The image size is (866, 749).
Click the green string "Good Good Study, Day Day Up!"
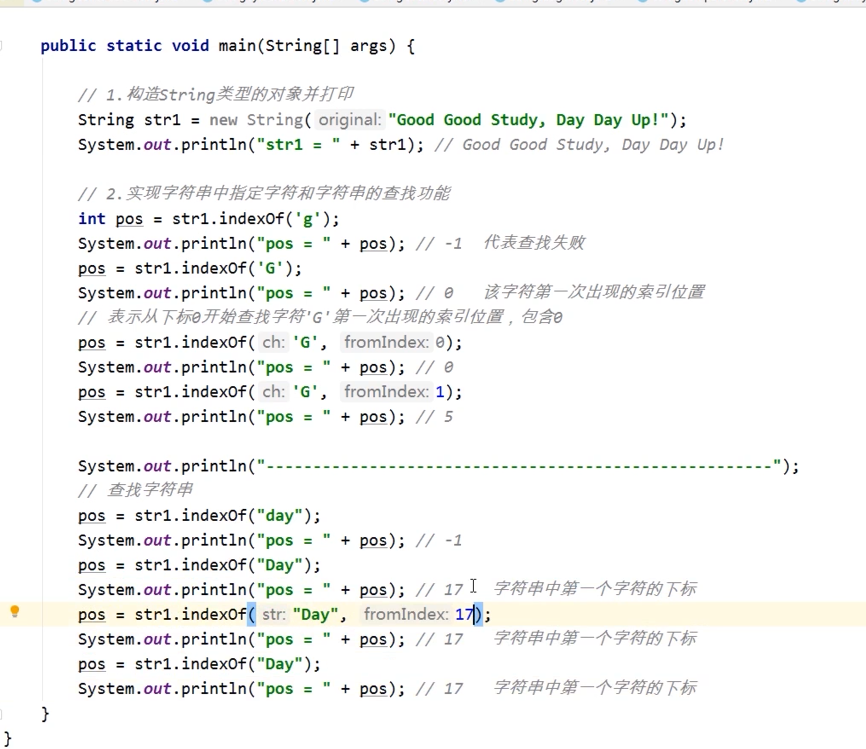tap(529, 120)
